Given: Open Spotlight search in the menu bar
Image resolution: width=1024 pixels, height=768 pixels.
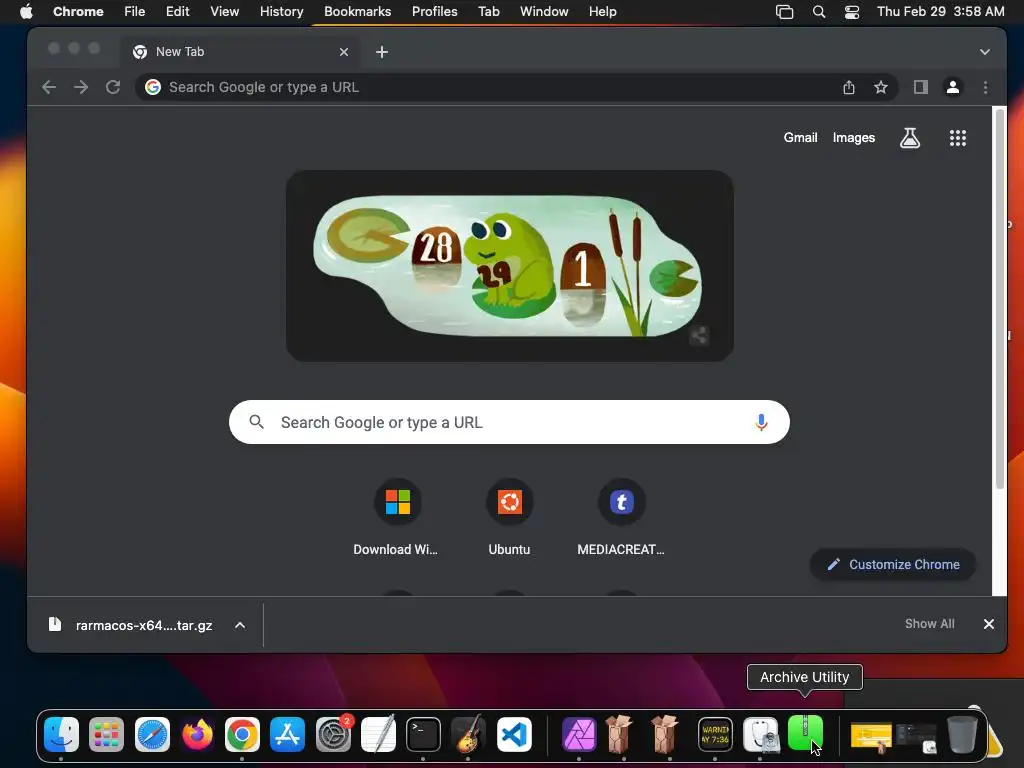Looking at the screenshot, I should pos(818,11).
